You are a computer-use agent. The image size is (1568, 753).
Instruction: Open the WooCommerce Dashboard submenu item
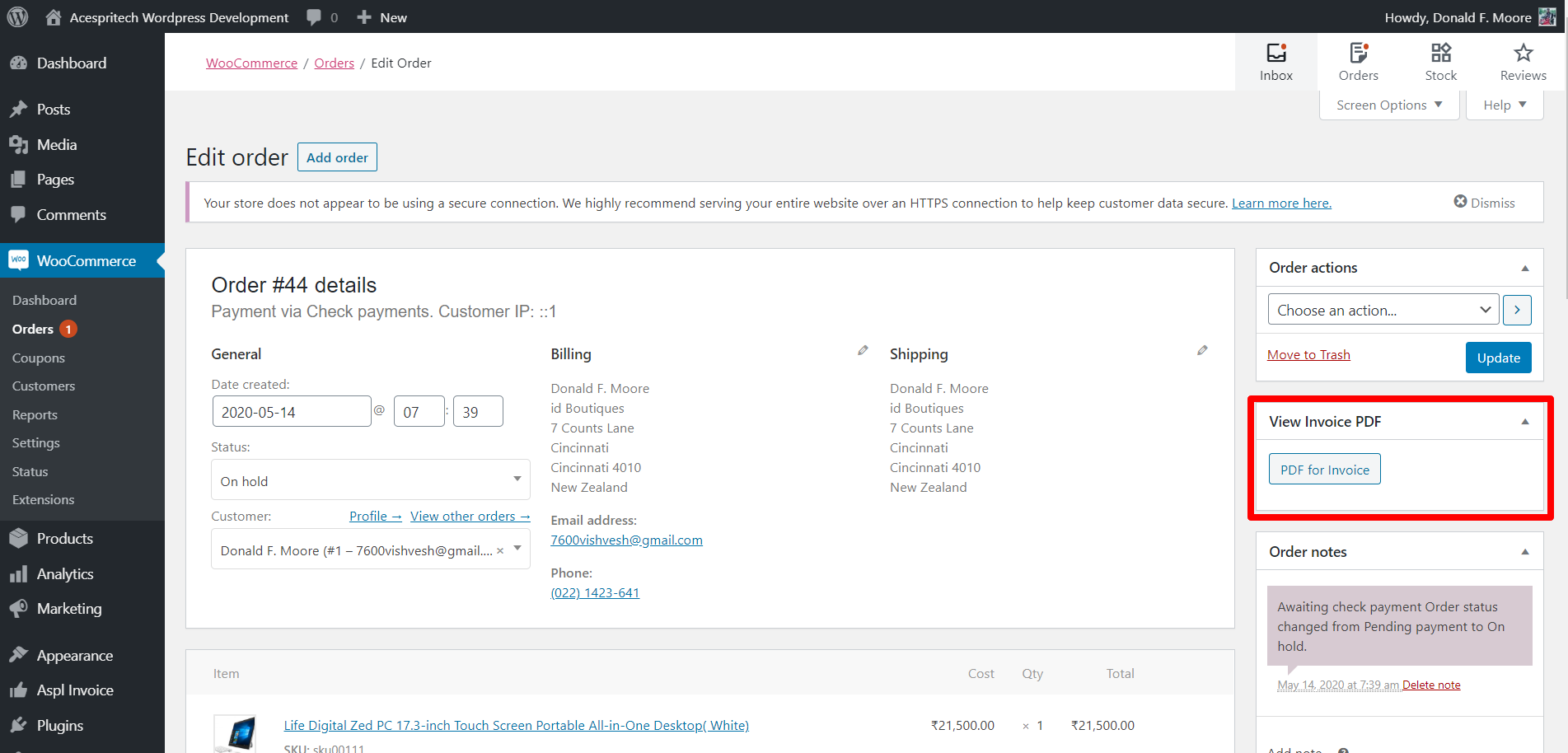click(44, 301)
